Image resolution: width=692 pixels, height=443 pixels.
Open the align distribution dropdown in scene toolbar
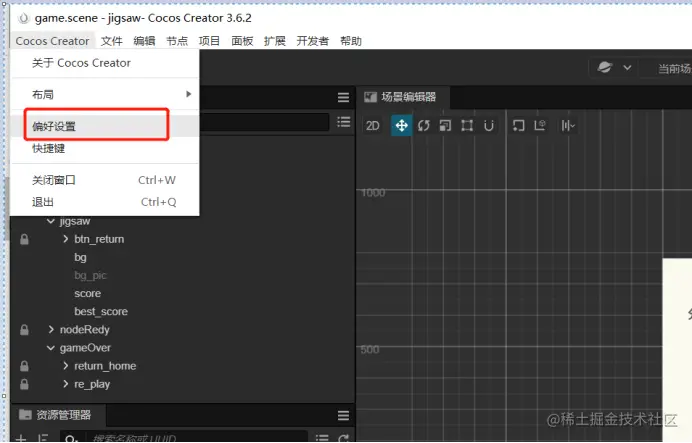(x=568, y=126)
